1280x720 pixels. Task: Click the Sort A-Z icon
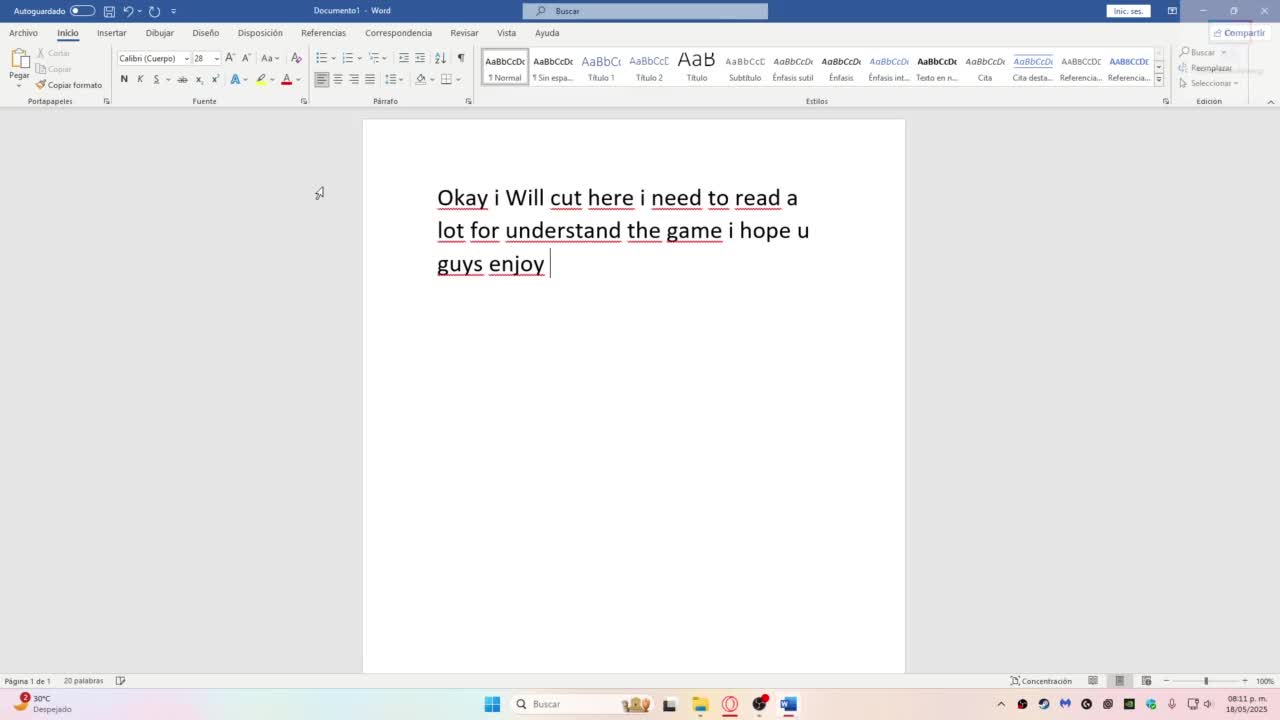(x=440, y=58)
